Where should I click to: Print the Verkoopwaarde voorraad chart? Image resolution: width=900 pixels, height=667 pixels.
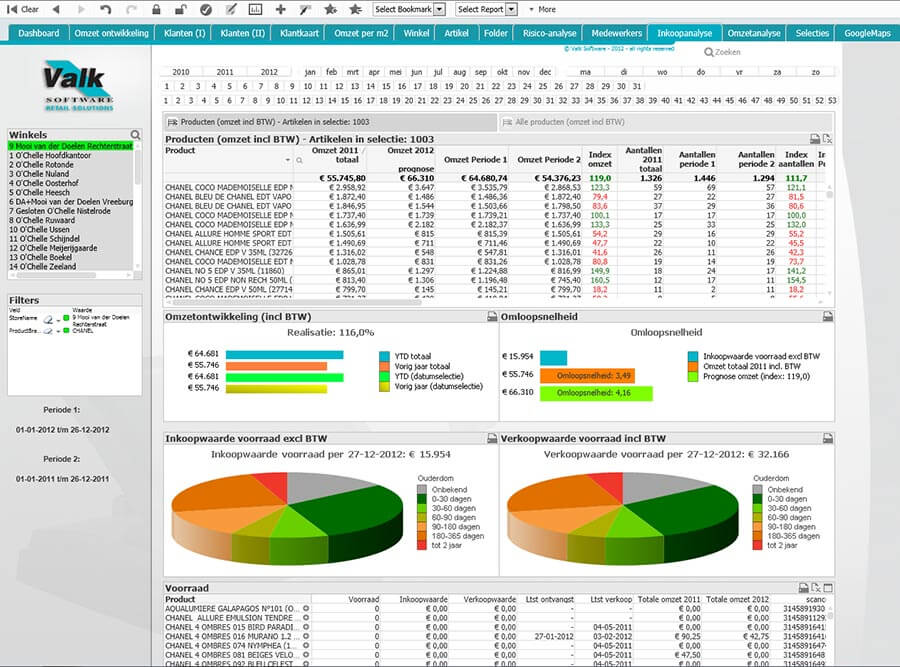point(828,439)
